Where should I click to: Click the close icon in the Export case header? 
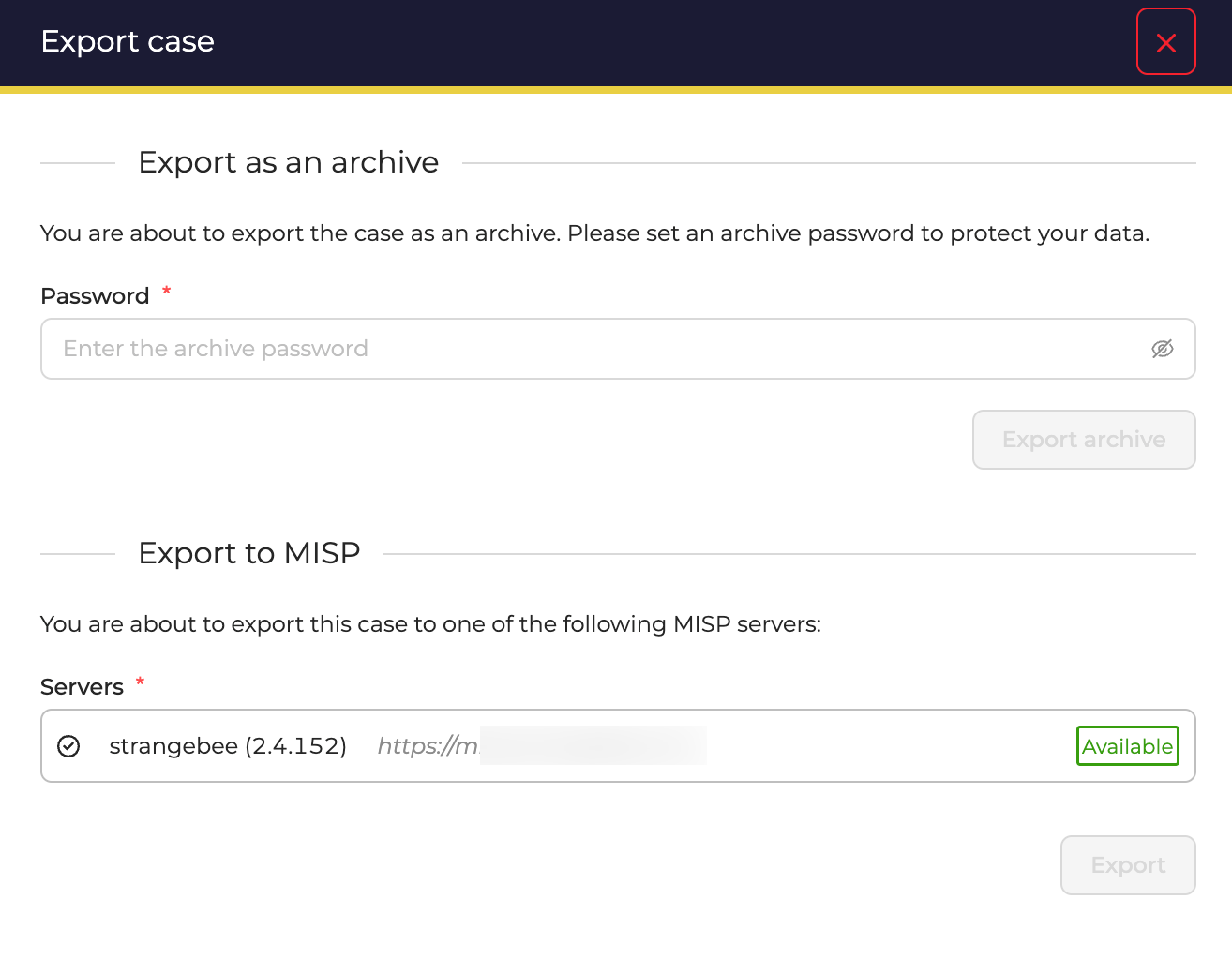click(x=1165, y=42)
